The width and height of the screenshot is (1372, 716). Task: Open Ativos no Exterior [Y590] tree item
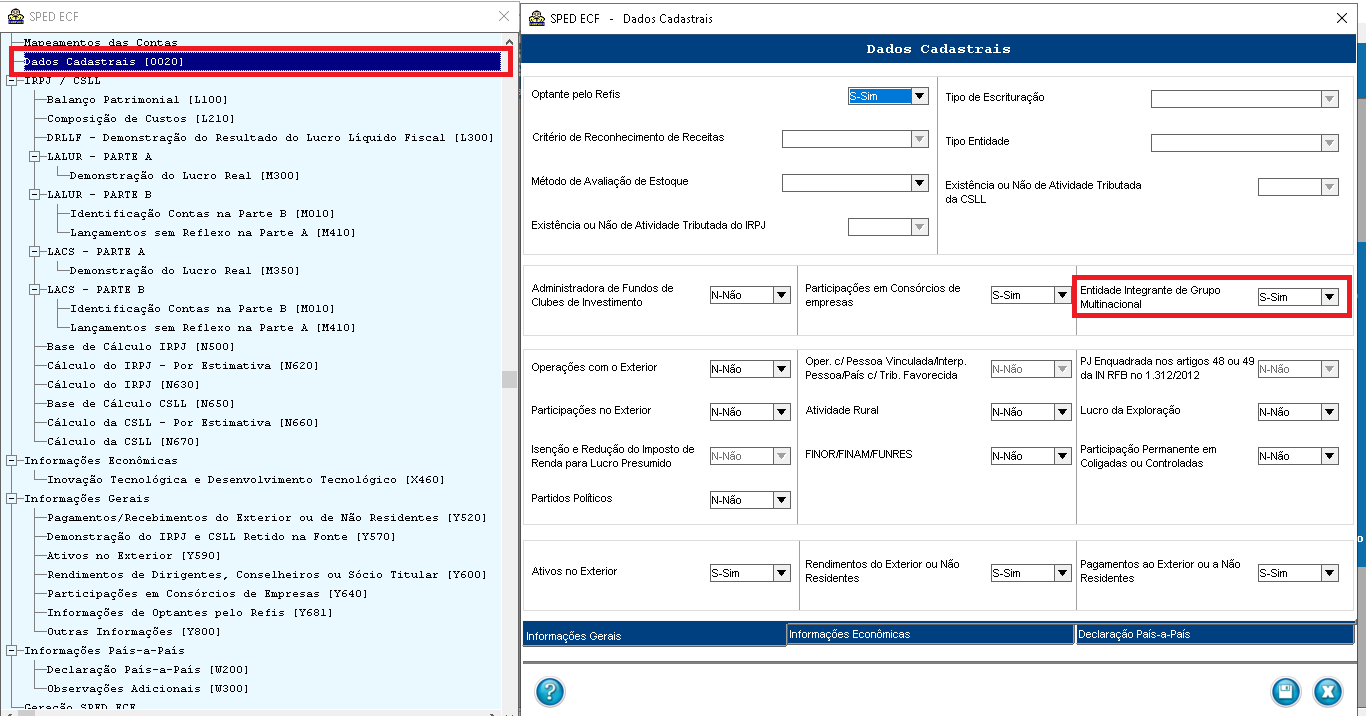point(134,556)
